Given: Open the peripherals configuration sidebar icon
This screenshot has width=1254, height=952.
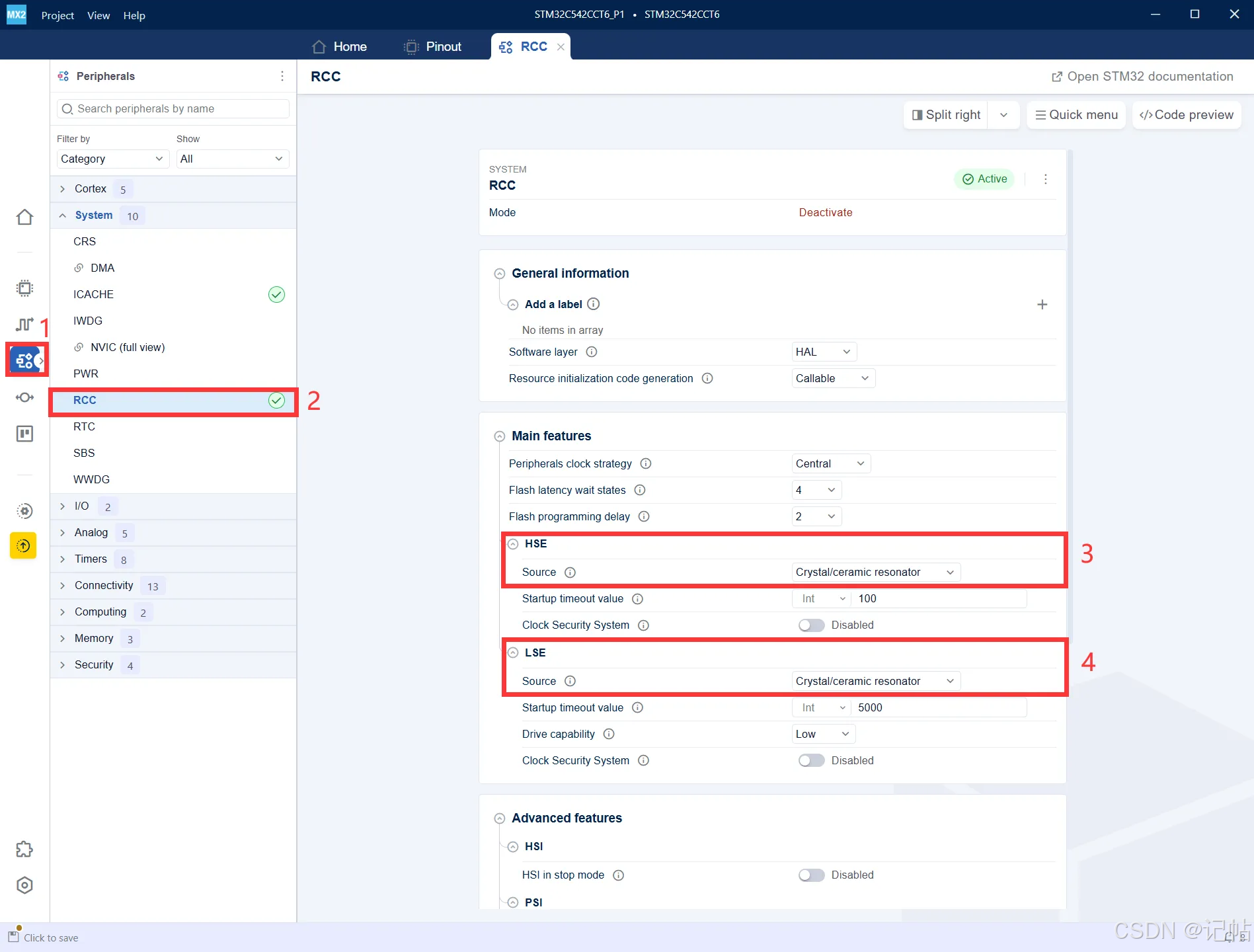Looking at the screenshot, I should point(25,360).
